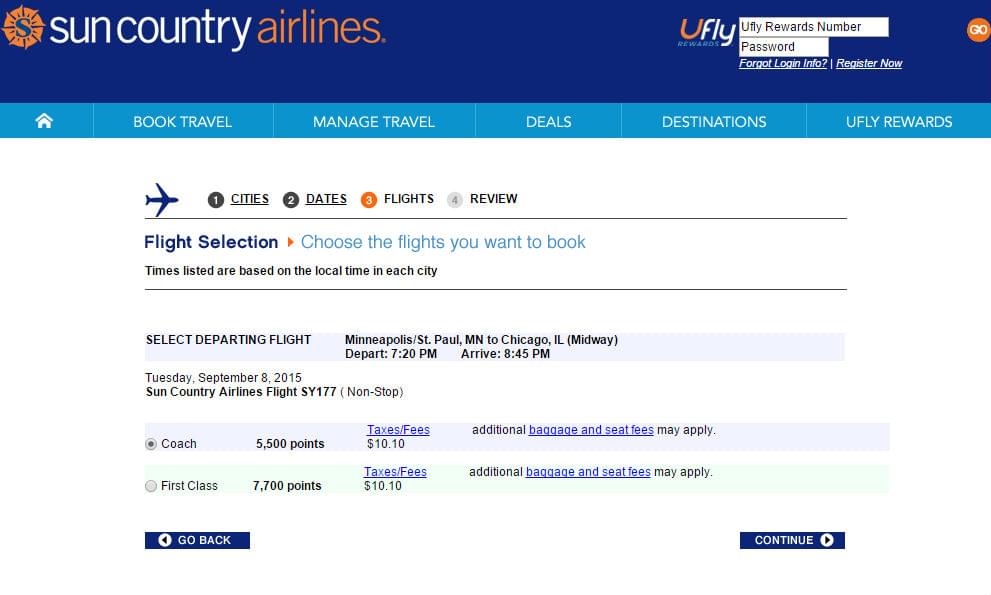Screen dimensions: 991x595
Task: Focus the Ufly Rewards Number field
Action: click(x=813, y=27)
